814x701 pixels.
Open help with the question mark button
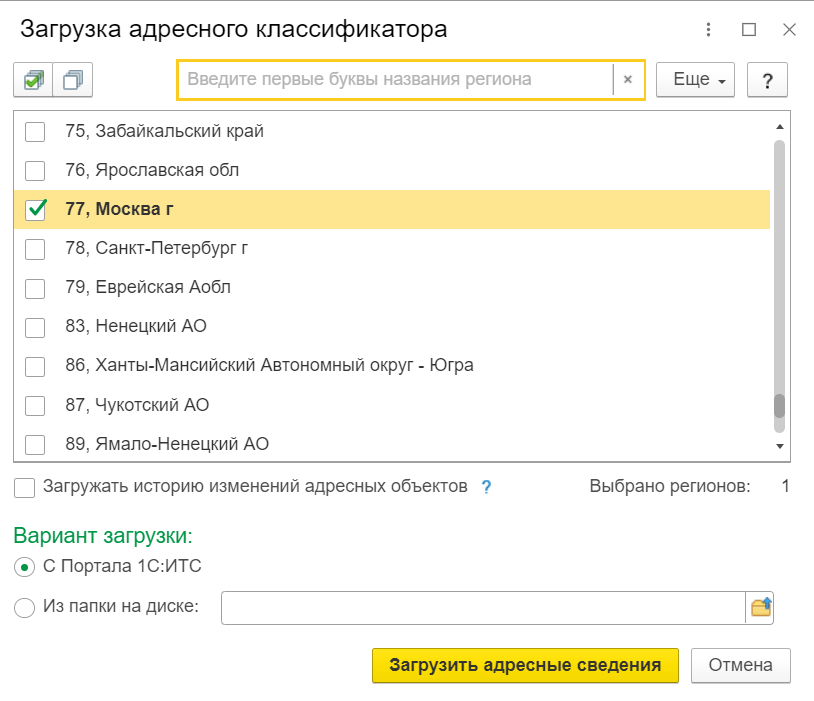coord(767,80)
